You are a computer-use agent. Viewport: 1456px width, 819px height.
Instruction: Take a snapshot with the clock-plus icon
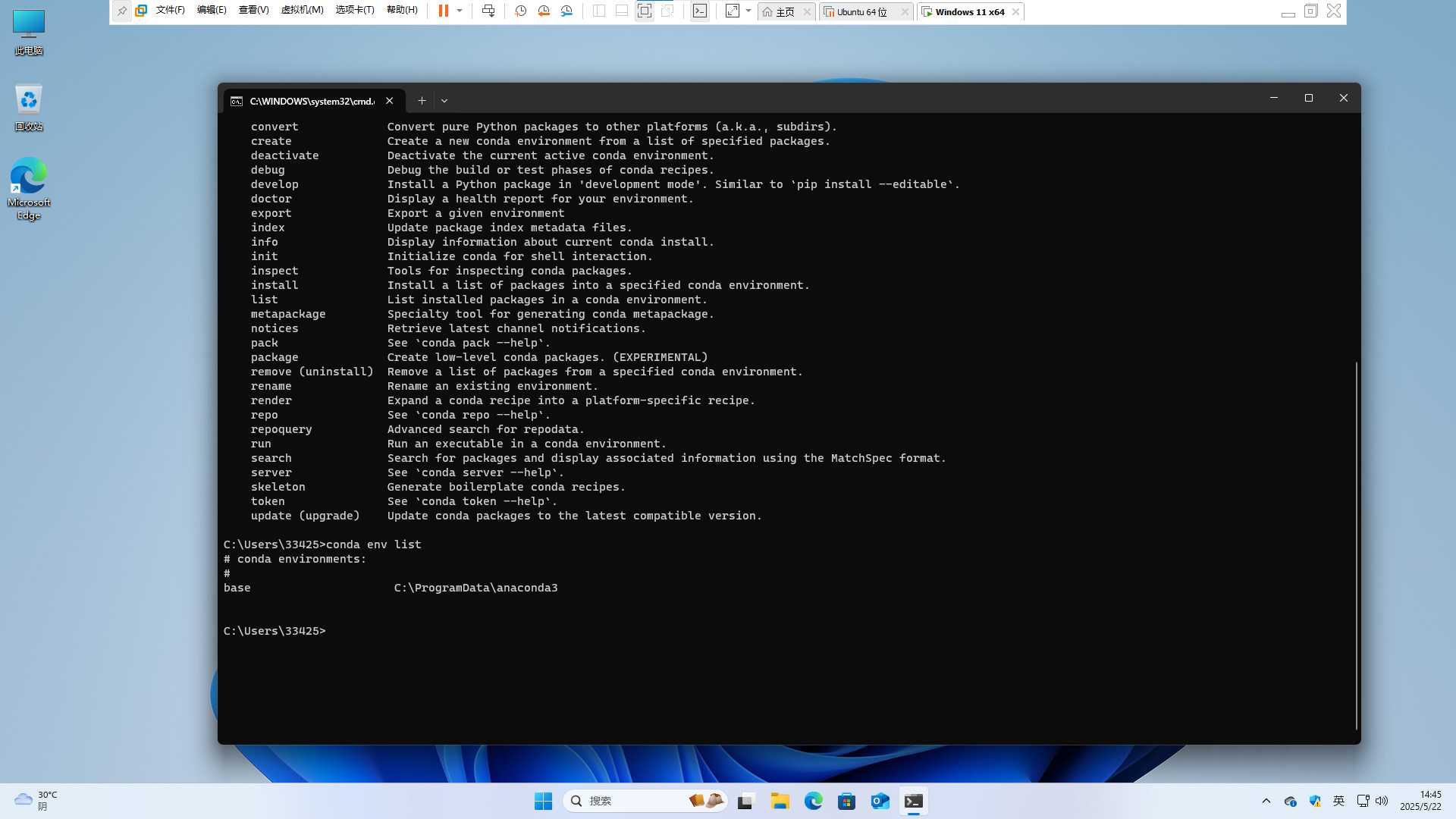[521, 11]
